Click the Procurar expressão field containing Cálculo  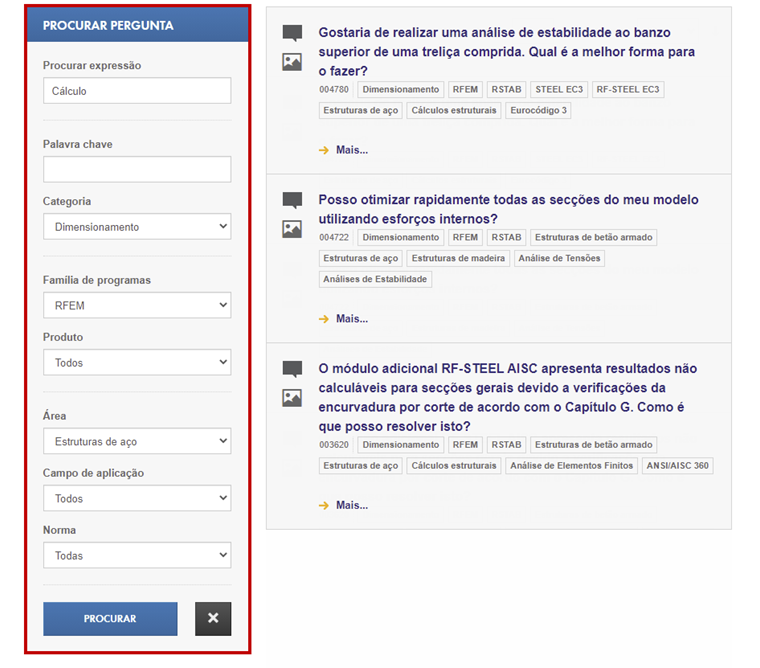click(x=137, y=91)
